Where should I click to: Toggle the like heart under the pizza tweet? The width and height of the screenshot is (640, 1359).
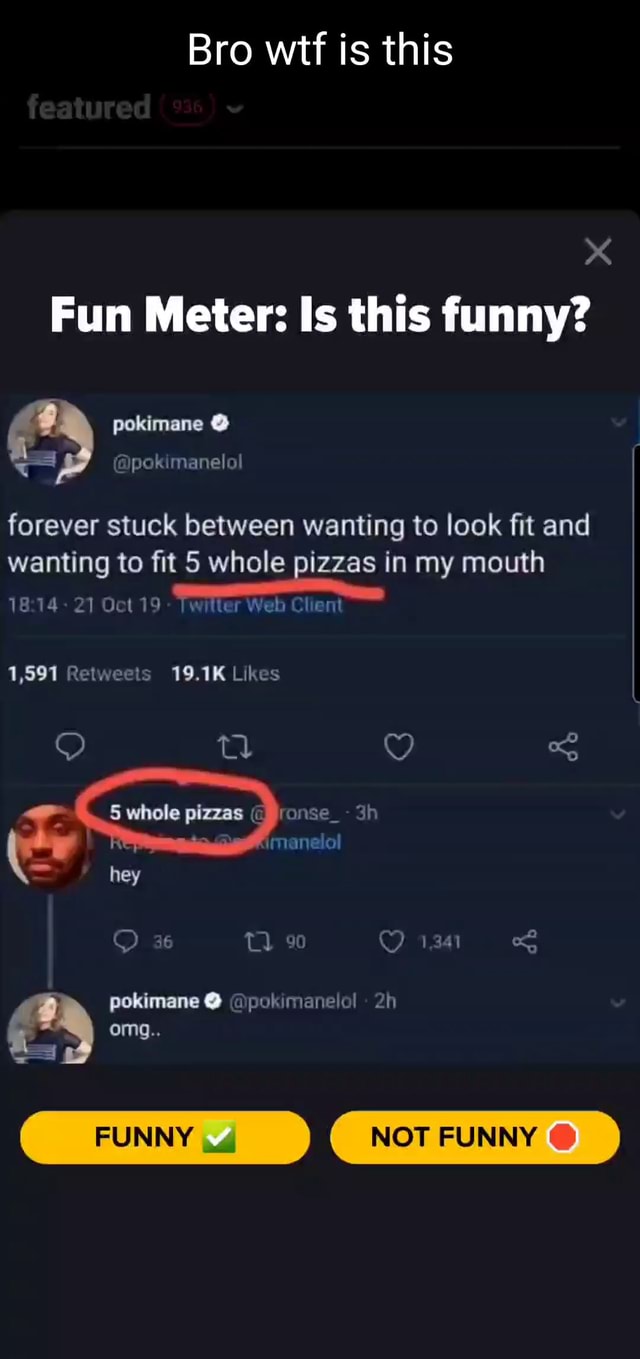399,746
